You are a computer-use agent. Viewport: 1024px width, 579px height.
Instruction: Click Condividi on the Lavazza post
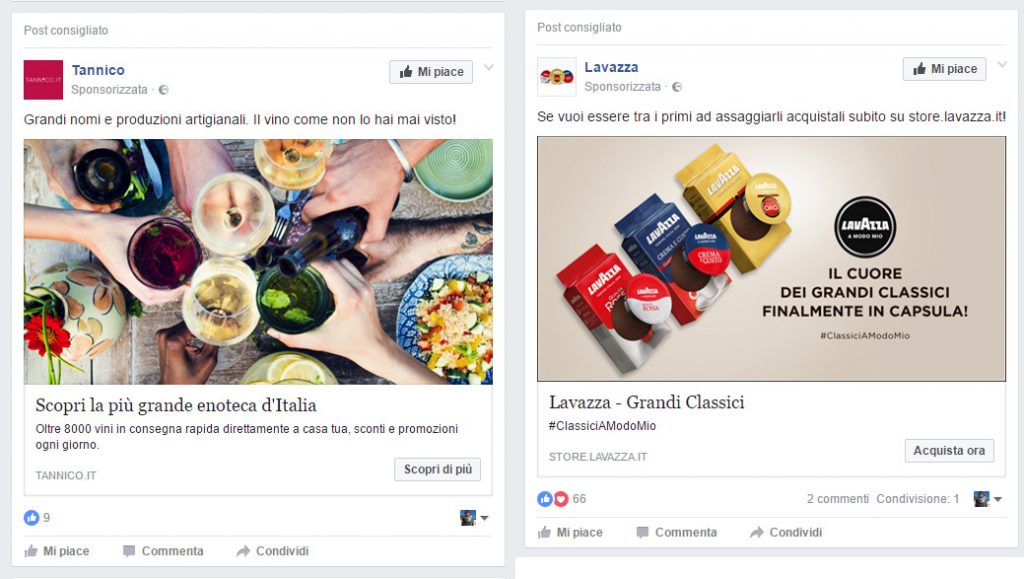click(786, 532)
